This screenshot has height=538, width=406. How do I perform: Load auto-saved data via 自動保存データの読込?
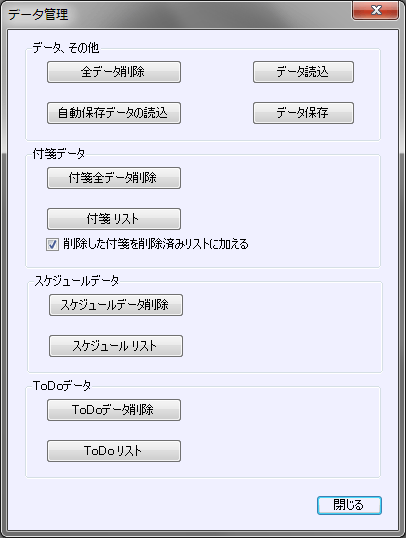click(114, 113)
